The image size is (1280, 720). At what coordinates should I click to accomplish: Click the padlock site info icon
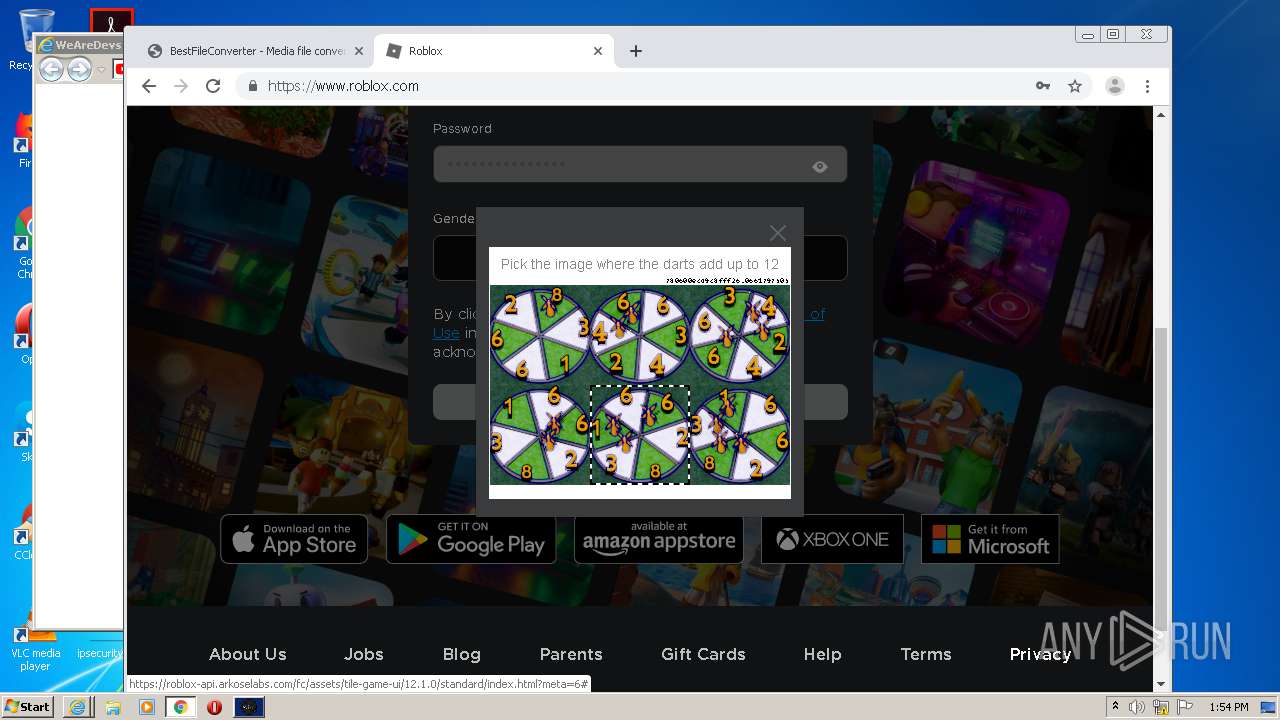coord(252,86)
